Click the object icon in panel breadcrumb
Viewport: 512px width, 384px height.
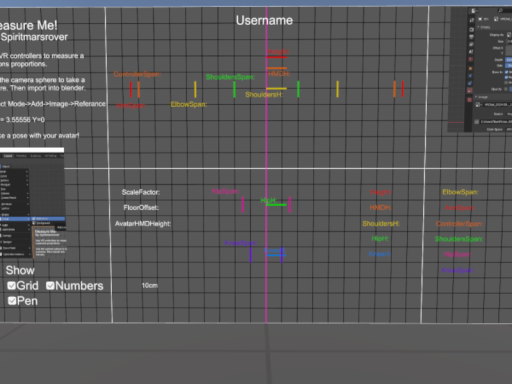tap(480, 19)
